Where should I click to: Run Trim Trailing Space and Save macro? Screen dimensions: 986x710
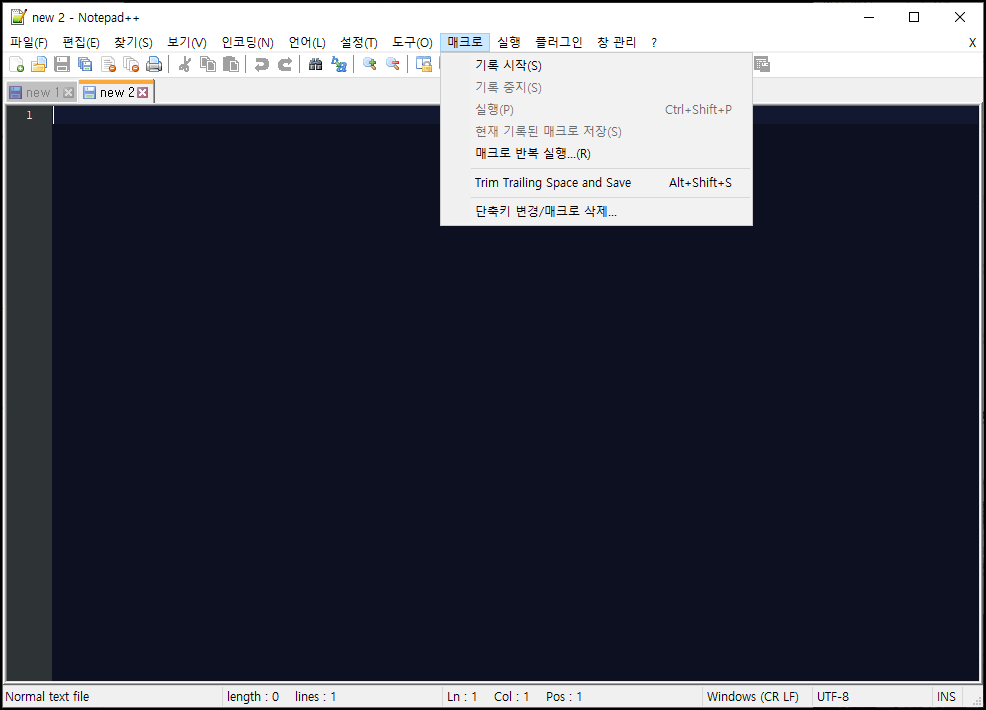click(x=596, y=182)
